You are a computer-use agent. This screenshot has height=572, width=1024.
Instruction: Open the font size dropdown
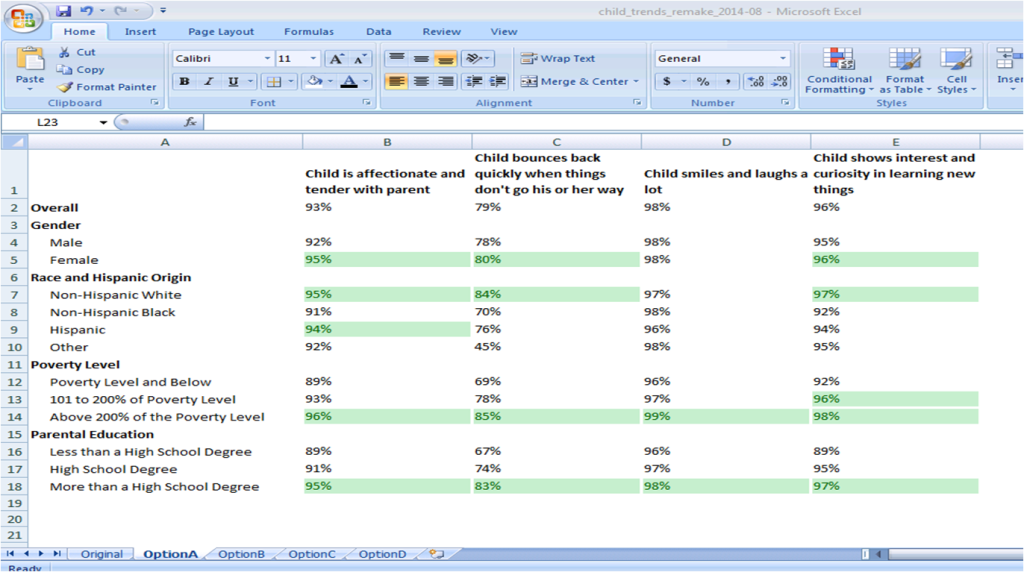[313, 59]
